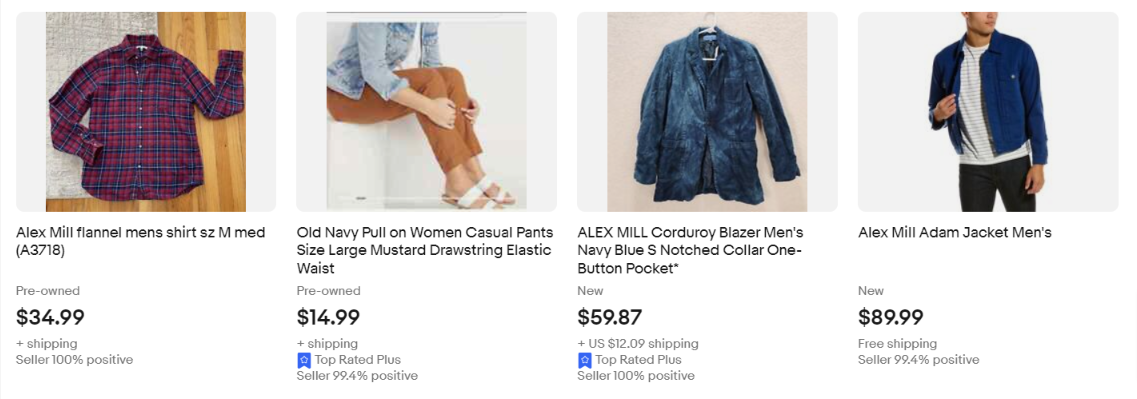Viewport: 1137px width, 399px height.
Task: Click Seller 100% positive under Corduroy Blazer
Action: tap(636, 376)
